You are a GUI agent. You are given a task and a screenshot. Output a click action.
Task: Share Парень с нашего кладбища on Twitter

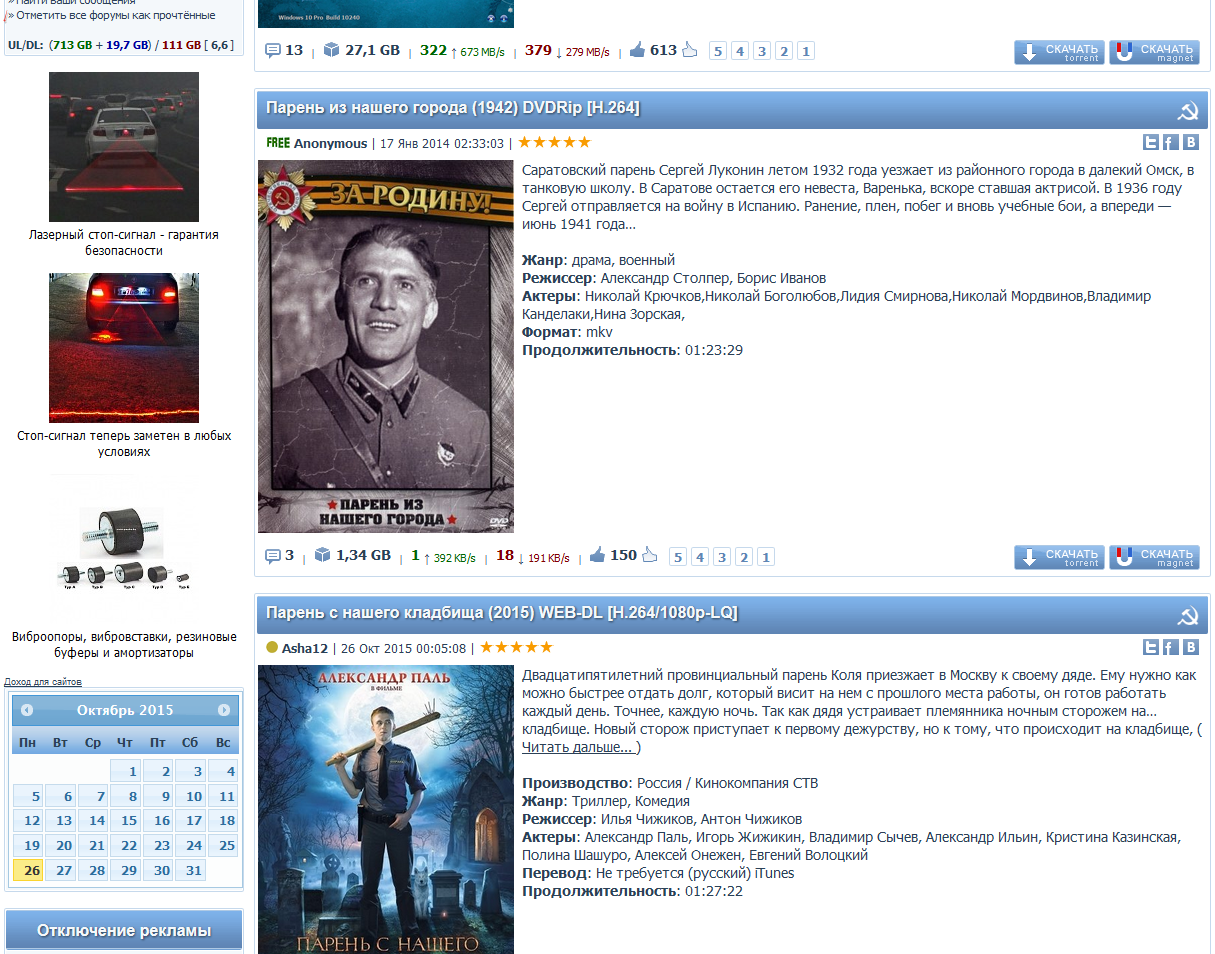1151,647
